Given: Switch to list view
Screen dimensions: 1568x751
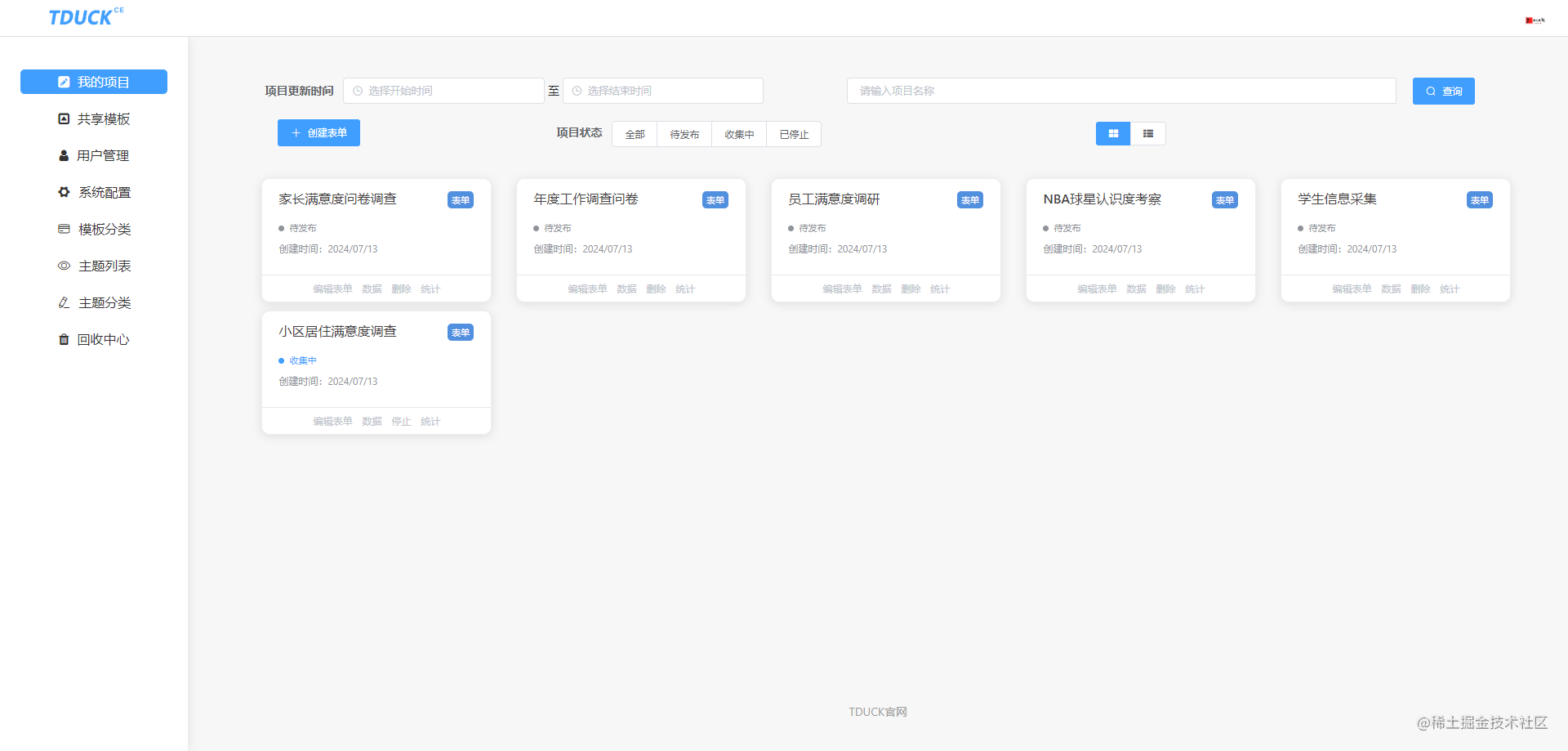Looking at the screenshot, I should point(1148,133).
